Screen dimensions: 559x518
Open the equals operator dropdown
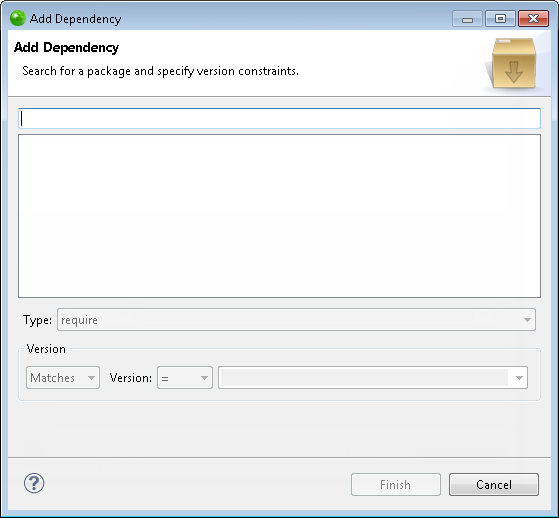point(185,378)
